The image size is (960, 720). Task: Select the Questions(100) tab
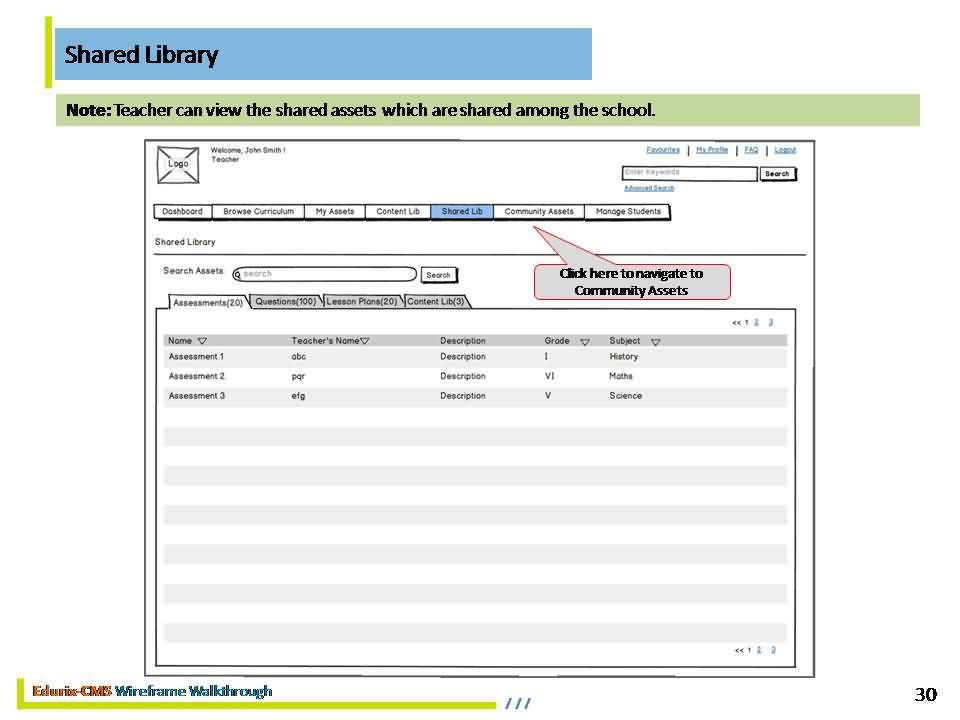click(285, 301)
